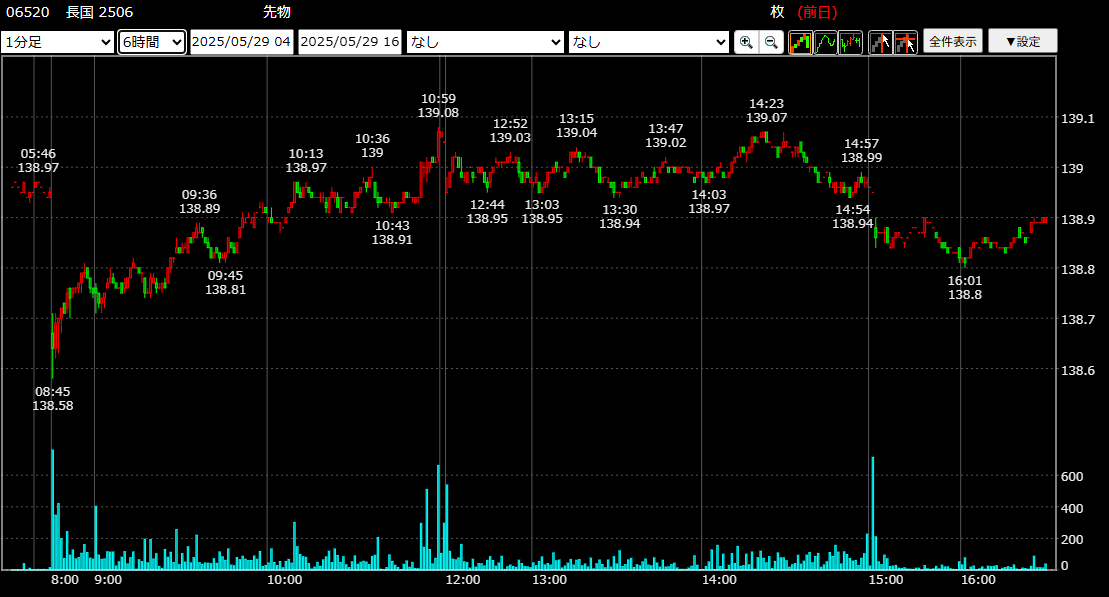
Task: Open the first なし indicator dropdown
Action: point(485,42)
